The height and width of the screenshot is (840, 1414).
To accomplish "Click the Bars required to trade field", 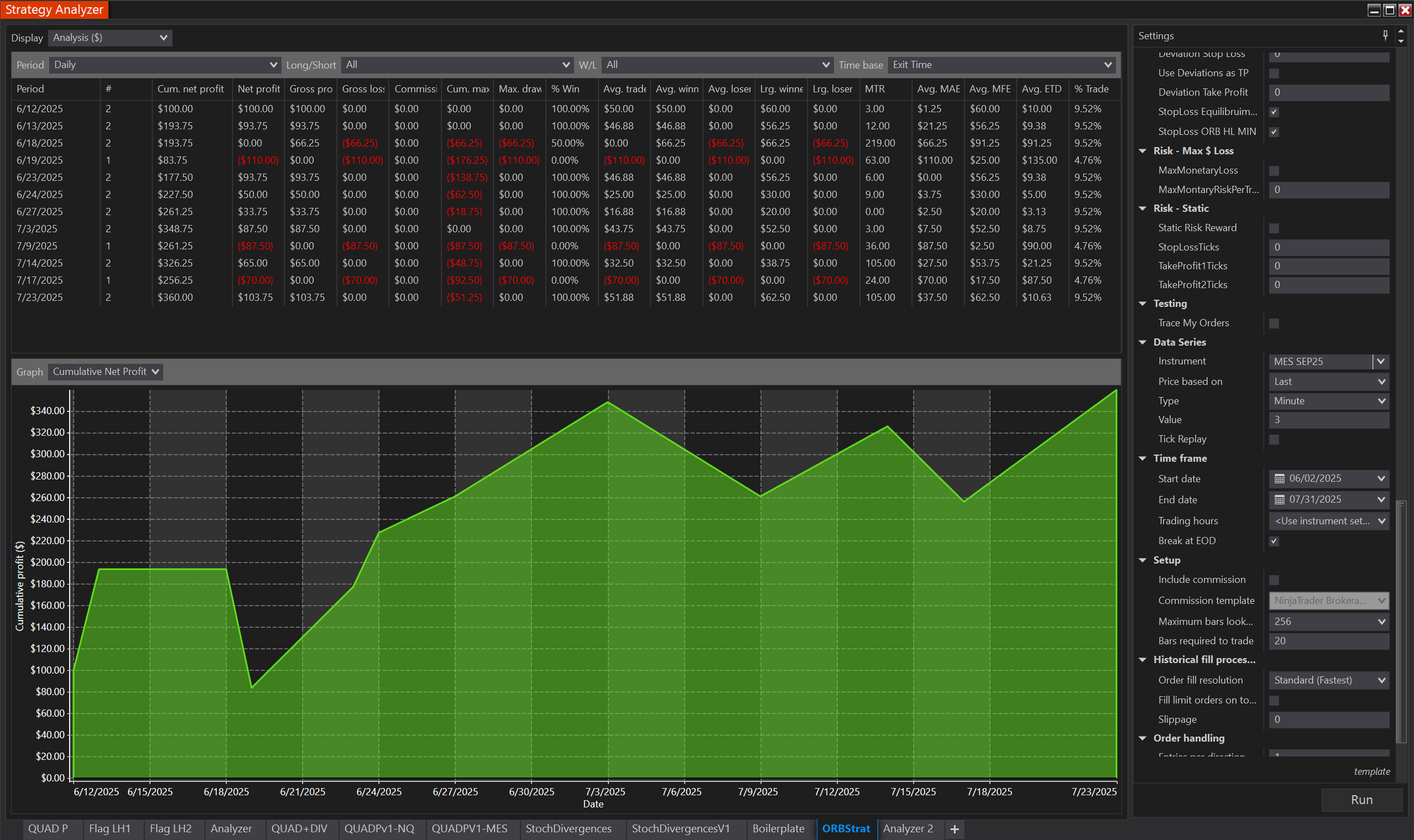I will (x=1328, y=641).
